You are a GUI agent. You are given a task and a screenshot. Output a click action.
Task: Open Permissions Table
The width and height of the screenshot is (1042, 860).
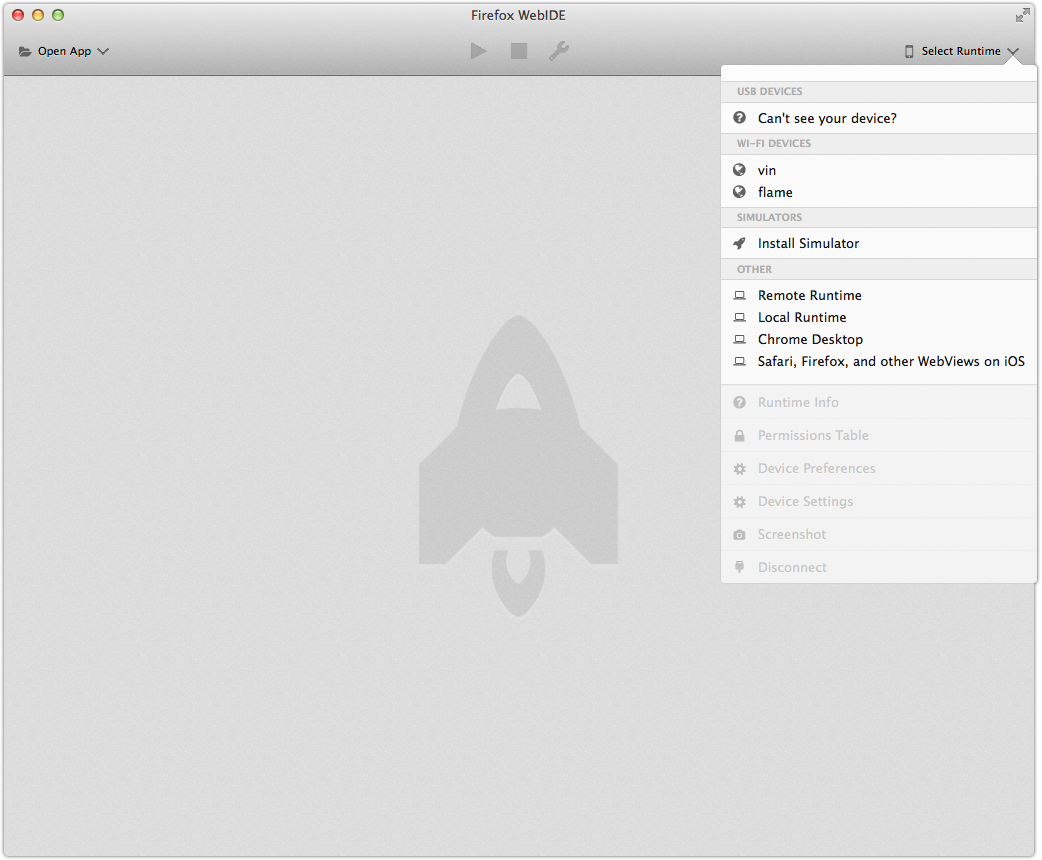point(879,435)
